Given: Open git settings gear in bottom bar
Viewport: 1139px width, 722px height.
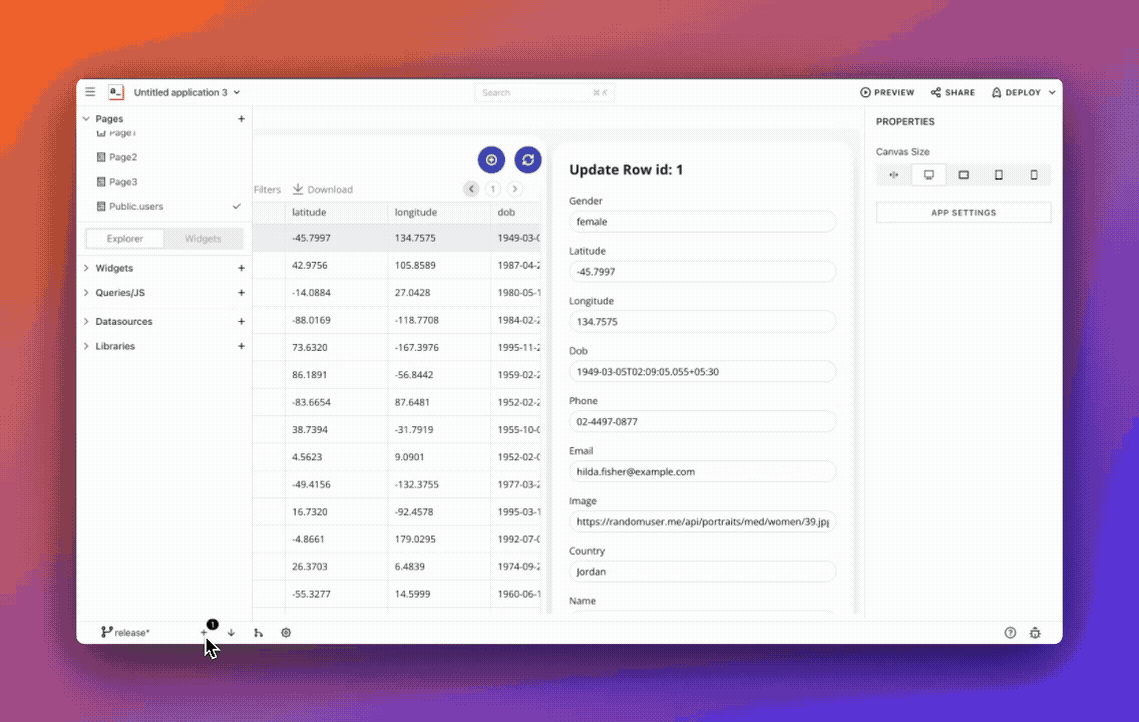Looking at the screenshot, I should [286, 633].
